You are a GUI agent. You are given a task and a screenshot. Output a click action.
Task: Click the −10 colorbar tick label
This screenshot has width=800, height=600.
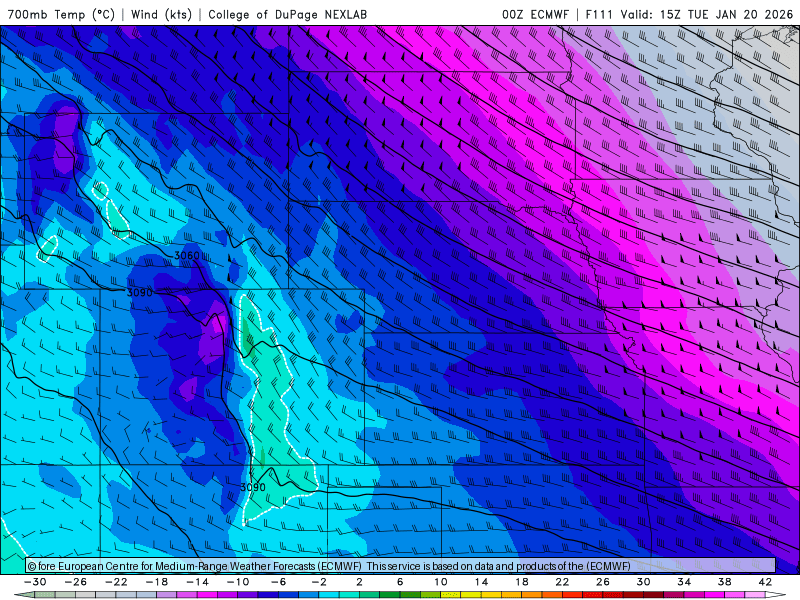(x=238, y=582)
